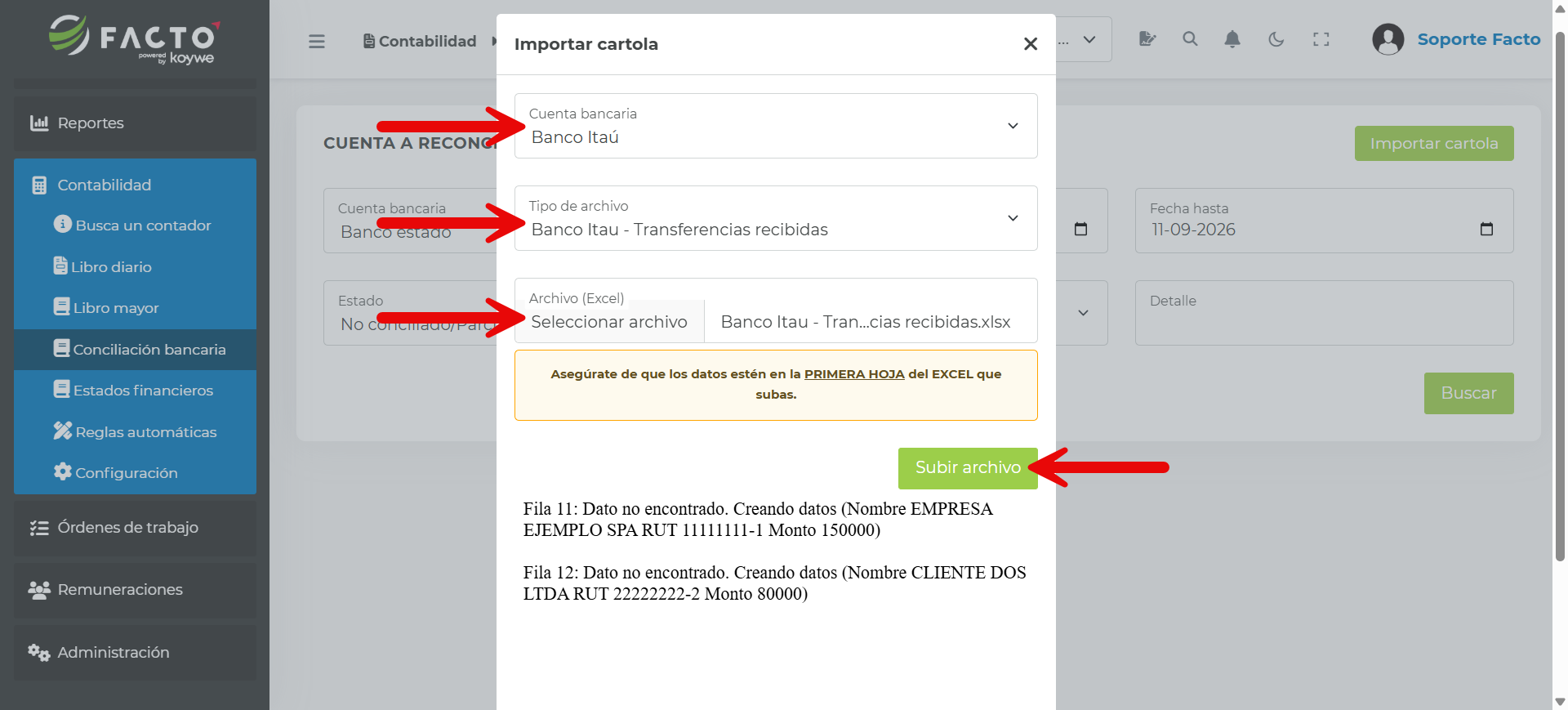
Task: Click the Soporte Facto user avatar
Action: 1388,38
